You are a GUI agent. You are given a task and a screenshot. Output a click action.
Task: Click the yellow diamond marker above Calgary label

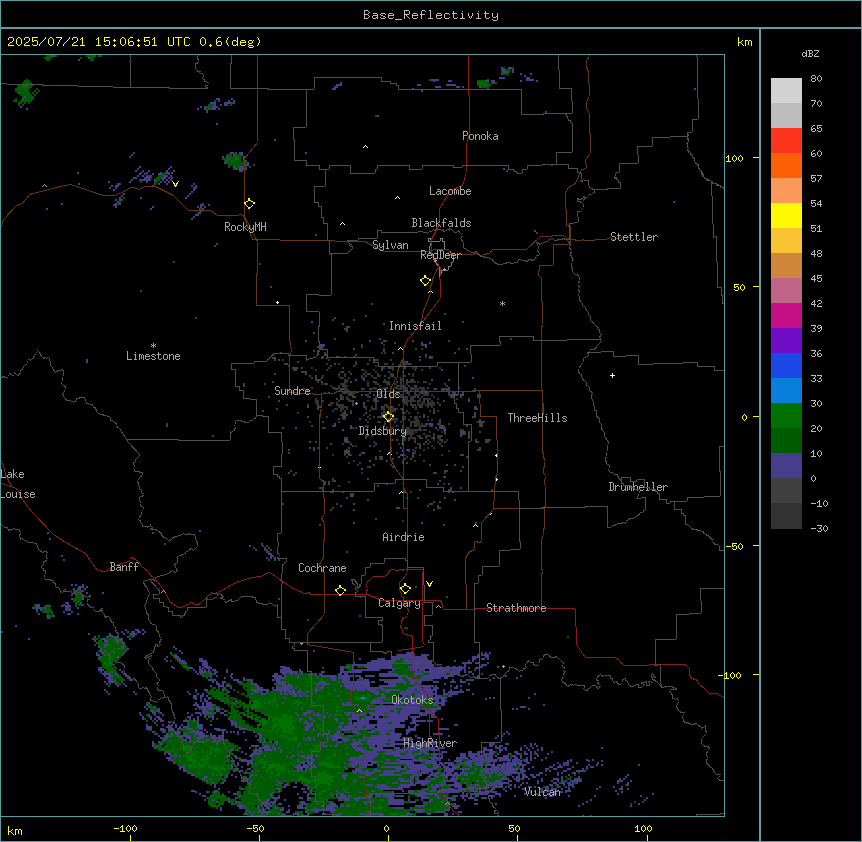(405, 589)
